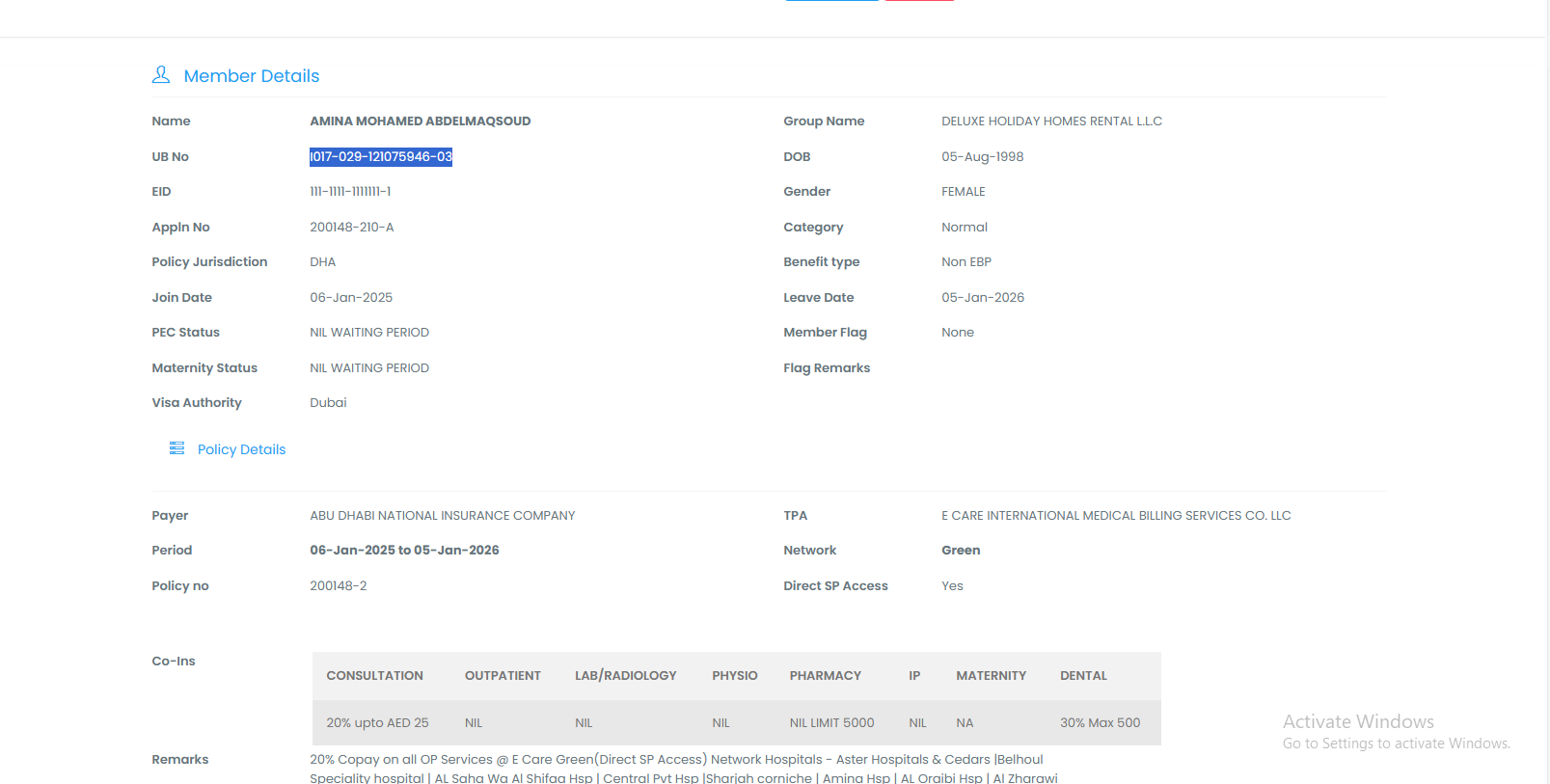The width and height of the screenshot is (1550, 784).
Task: Click the Member Details person icon
Action: tap(161, 74)
